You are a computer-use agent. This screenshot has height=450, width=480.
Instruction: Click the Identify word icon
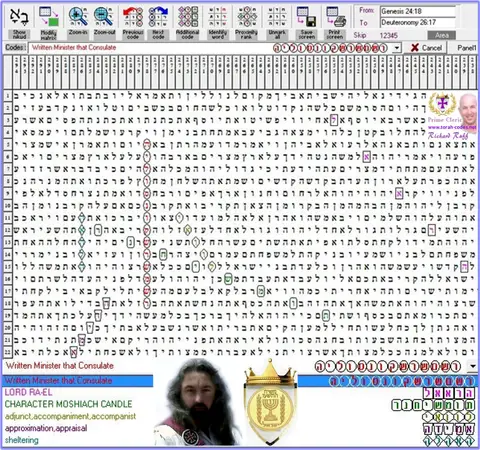click(217, 17)
